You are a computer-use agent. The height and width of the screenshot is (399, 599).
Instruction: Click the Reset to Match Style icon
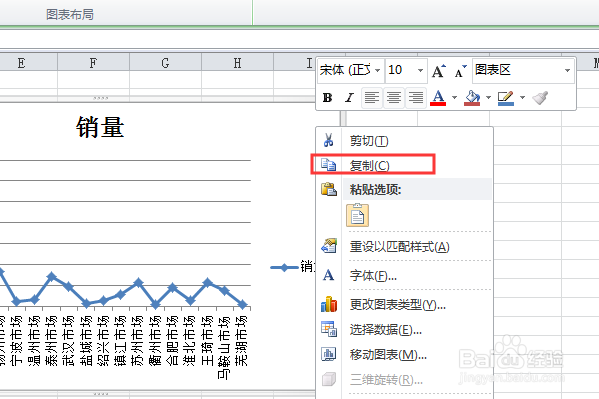[x=329, y=246]
